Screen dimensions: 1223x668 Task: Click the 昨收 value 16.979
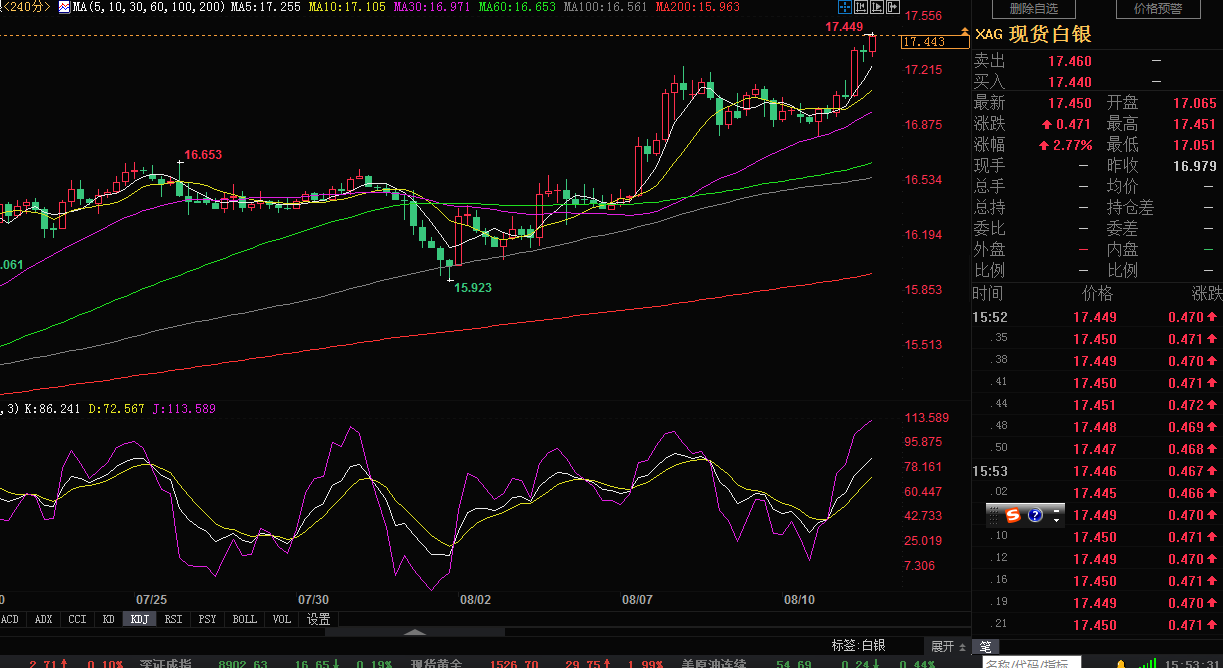(1194, 166)
